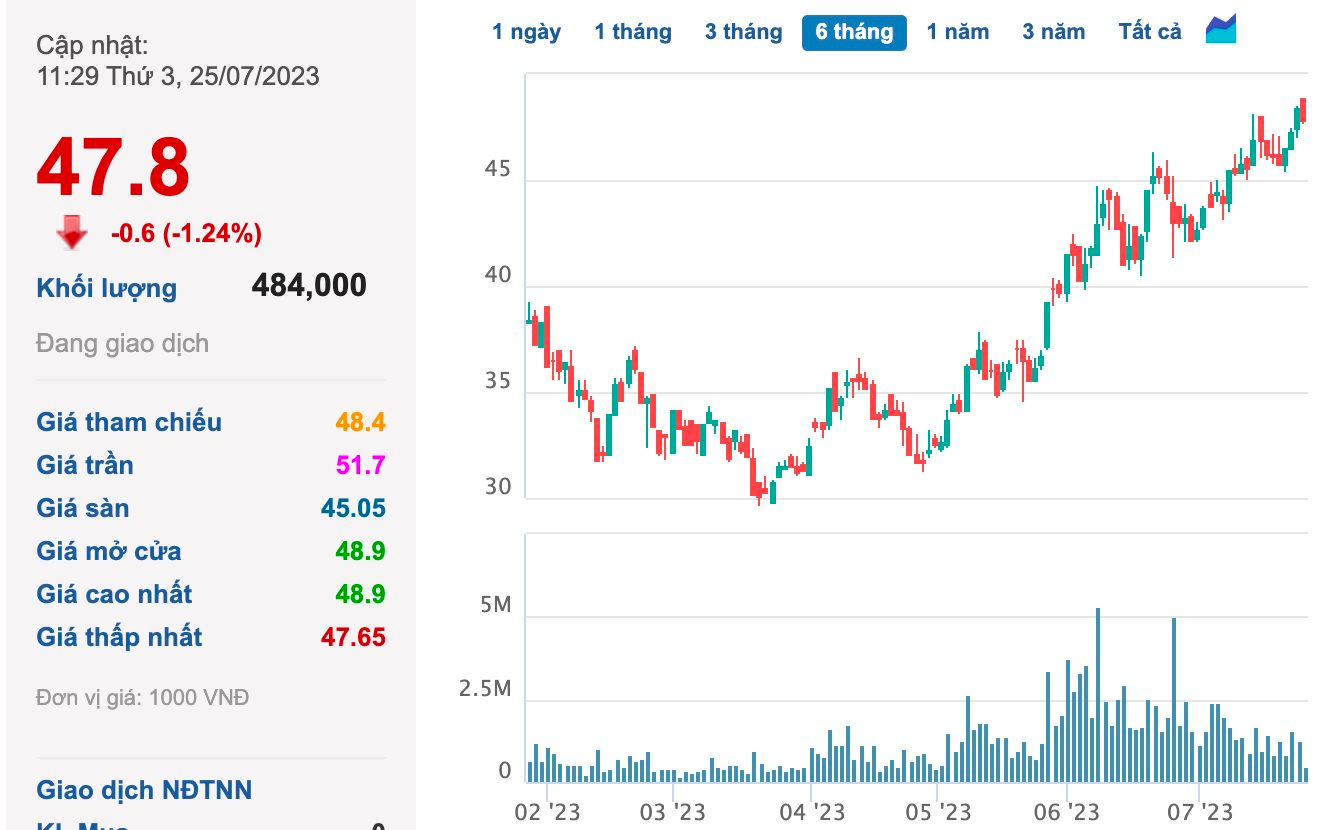Image resolution: width=1322 pixels, height=830 pixels.
Task: Click the volume value 484,000
Action: (x=309, y=285)
